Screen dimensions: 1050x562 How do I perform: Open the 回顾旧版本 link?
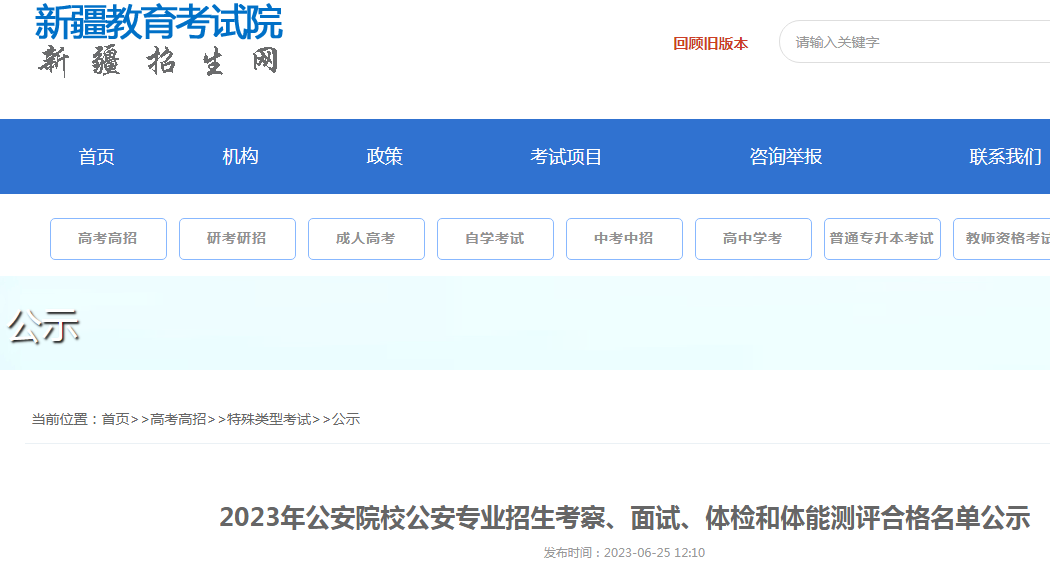pos(710,44)
